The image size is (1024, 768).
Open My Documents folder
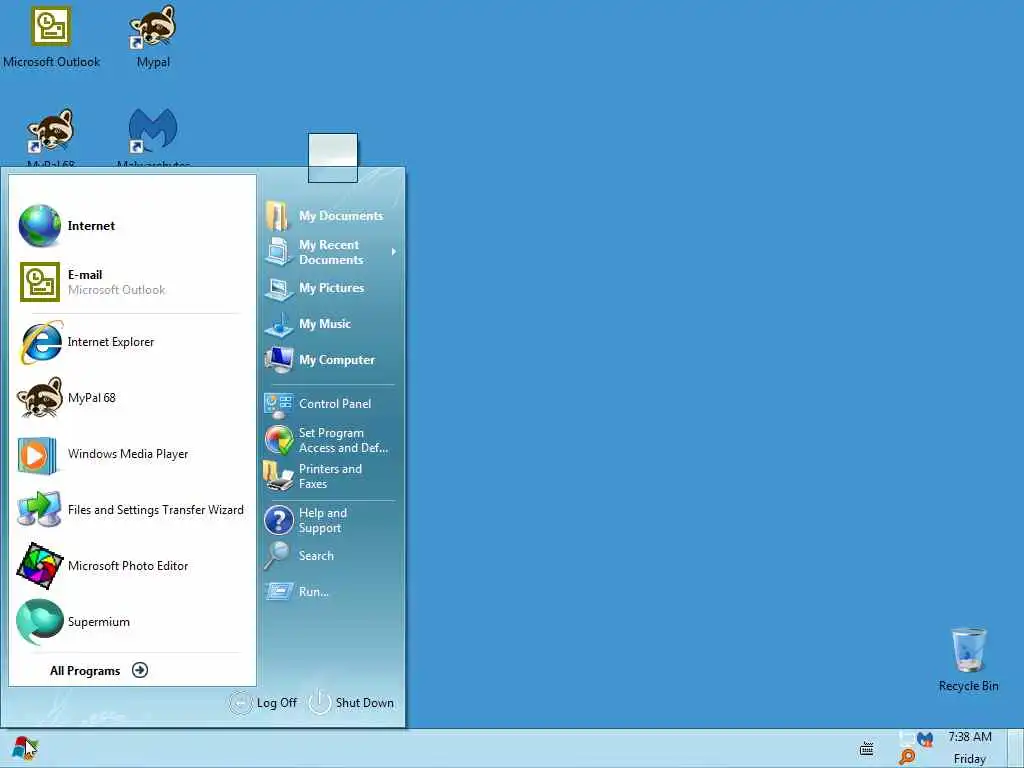coord(330,216)
